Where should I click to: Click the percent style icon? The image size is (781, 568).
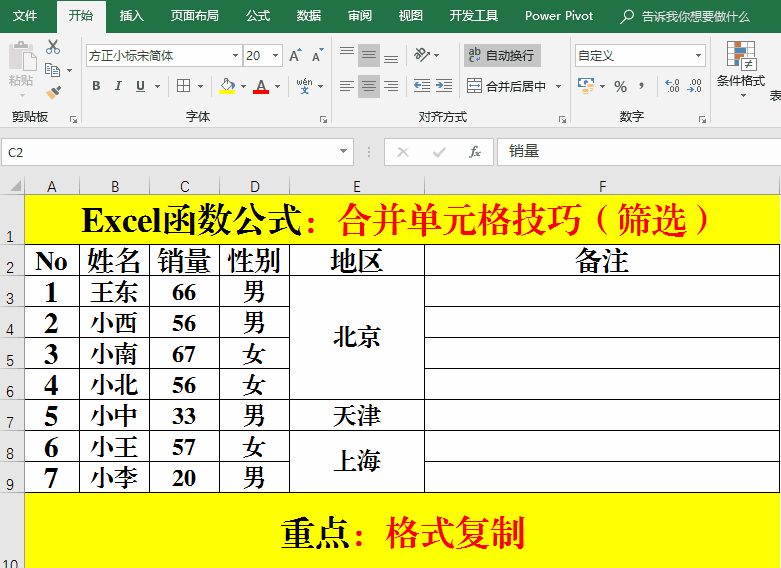[x=620, y=87]
